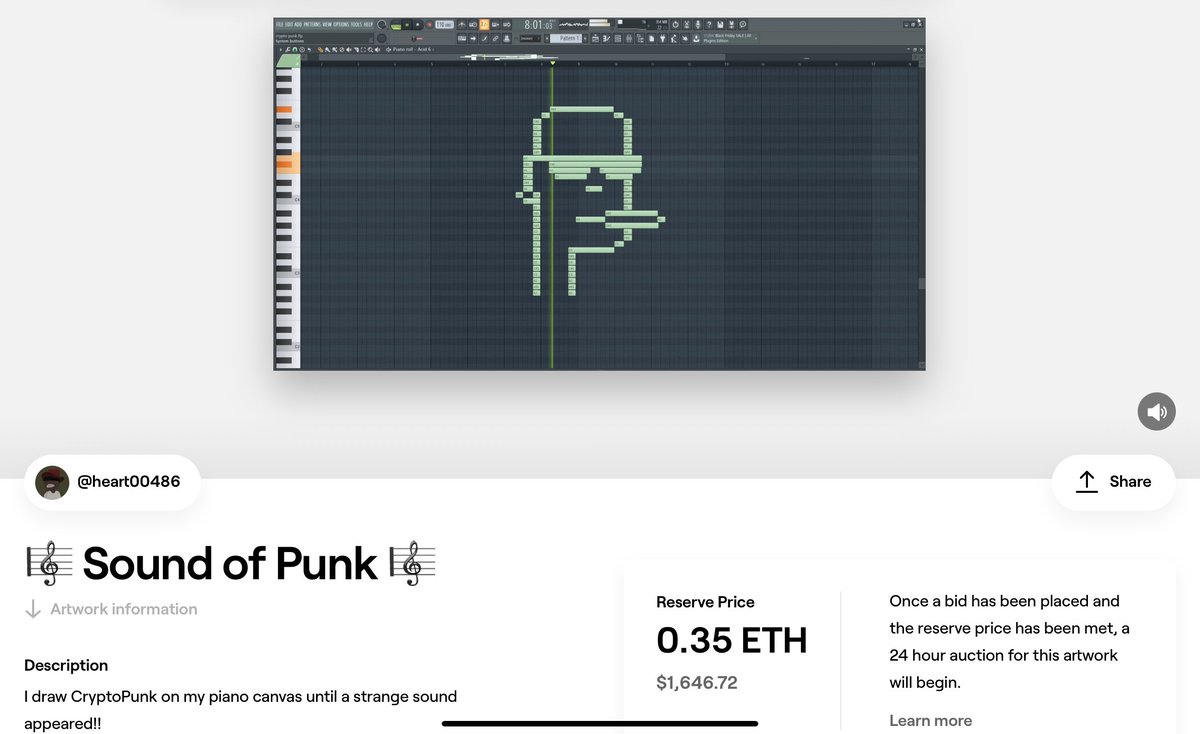1200x734 pixels.
Task: Click the FL Studio play button
Action: point(407,25)
